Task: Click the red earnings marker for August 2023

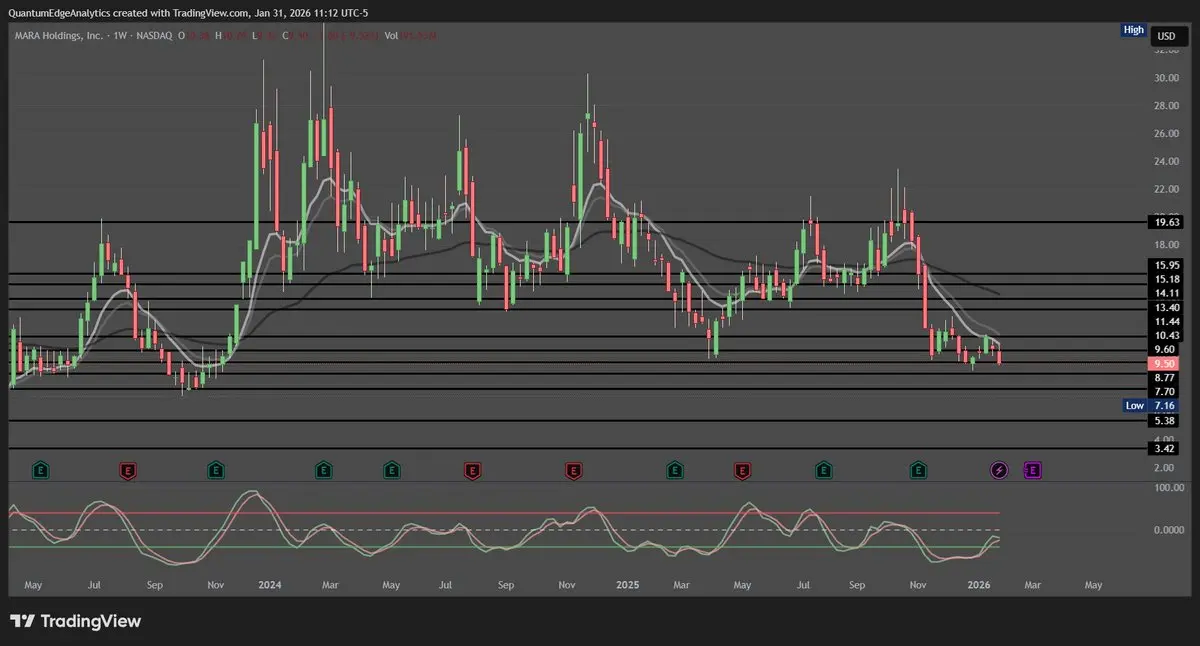Action: tap(127, 469)
